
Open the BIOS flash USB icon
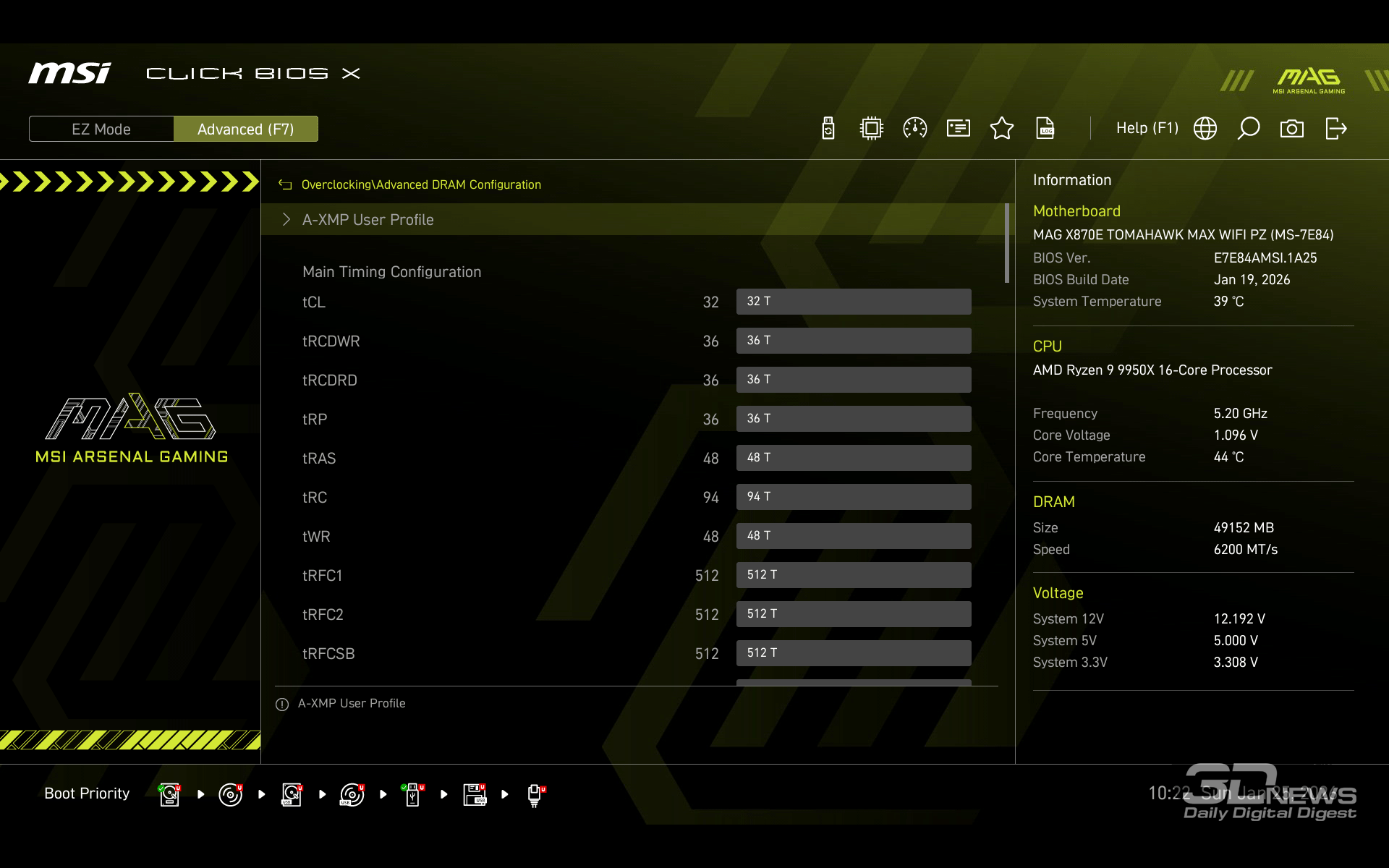[828, 129]
